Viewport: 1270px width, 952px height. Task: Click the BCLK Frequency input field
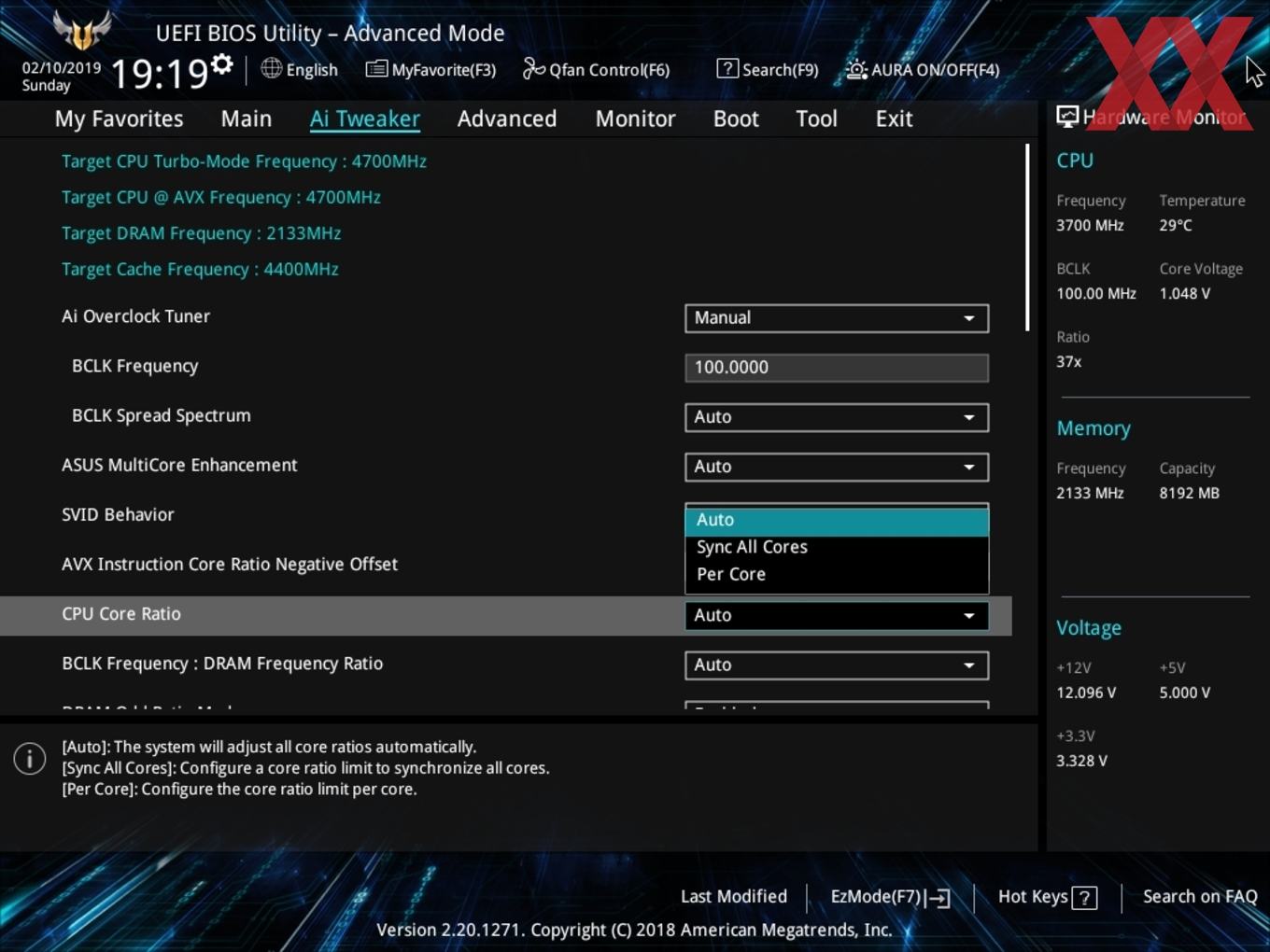837,368
